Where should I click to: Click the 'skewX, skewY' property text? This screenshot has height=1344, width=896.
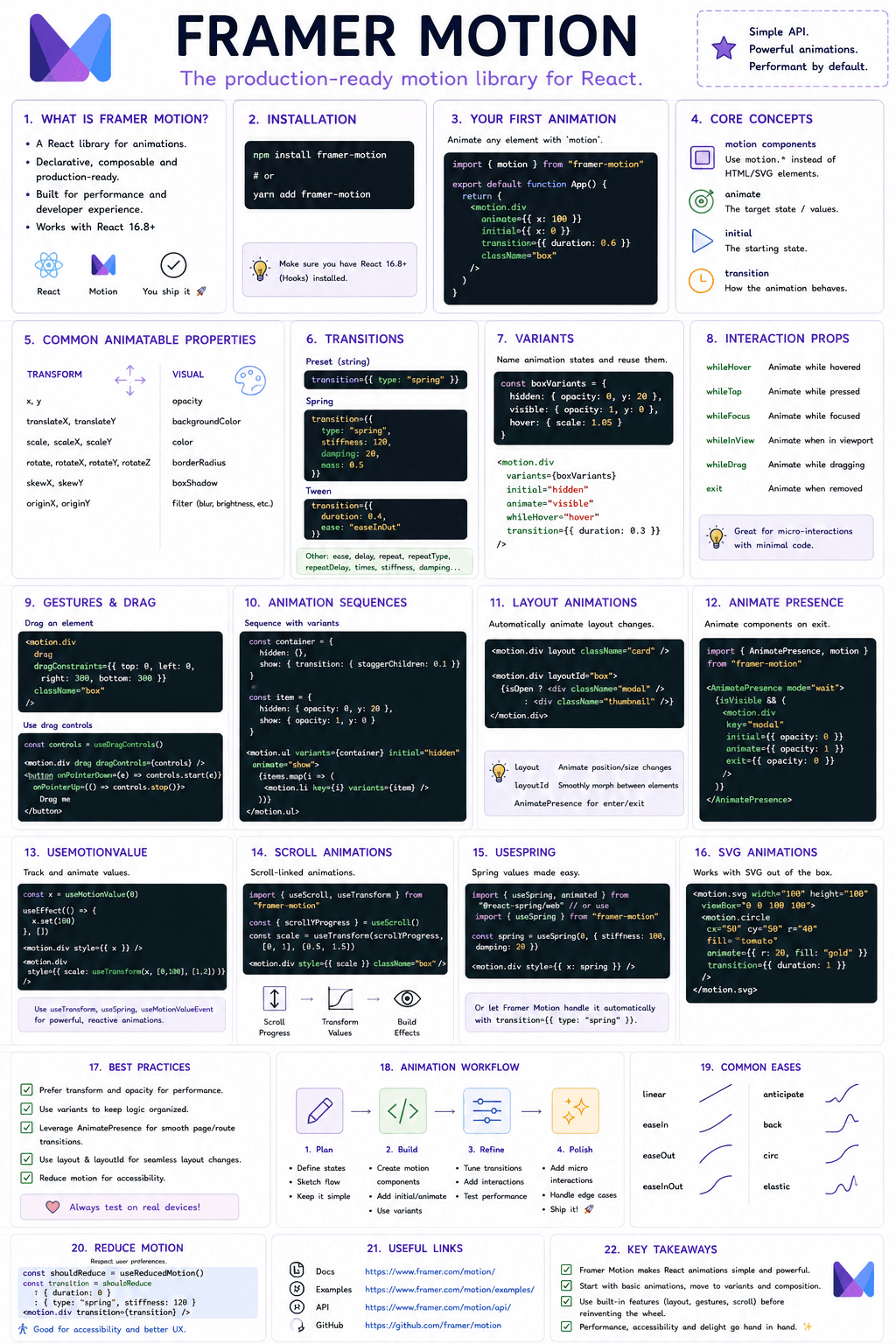[55, 483]
